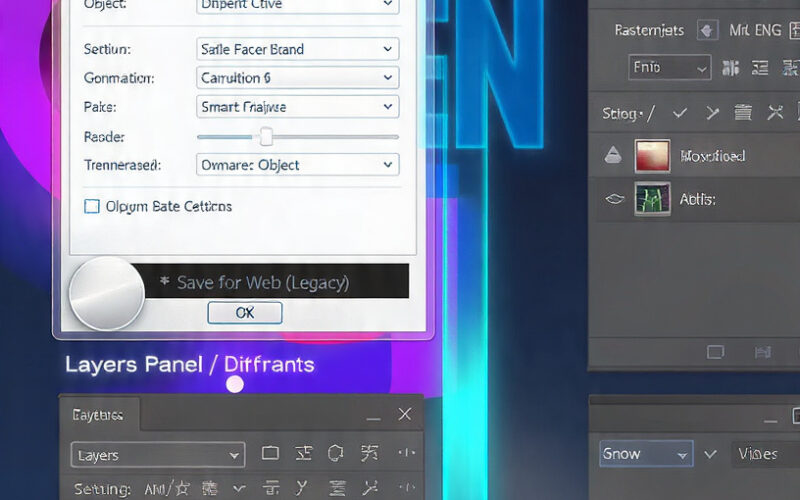Click the checkmark icon in the Stiog row
This screenshot has height=500, width=800.
point(680,113)
